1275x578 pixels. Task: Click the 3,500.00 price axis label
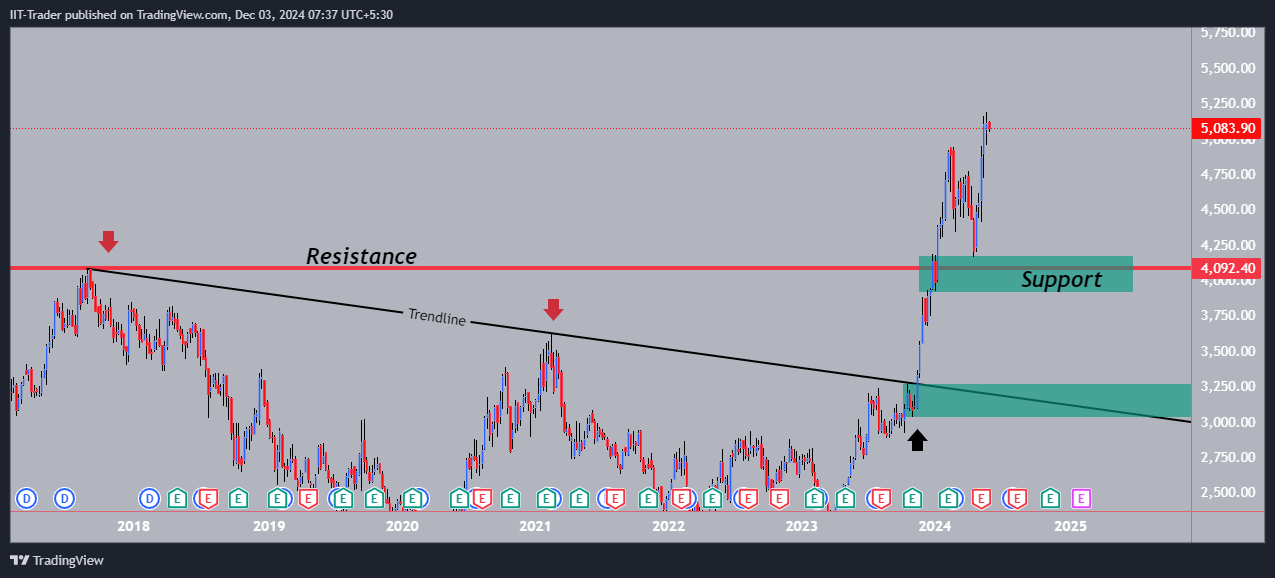[1229, 351]
